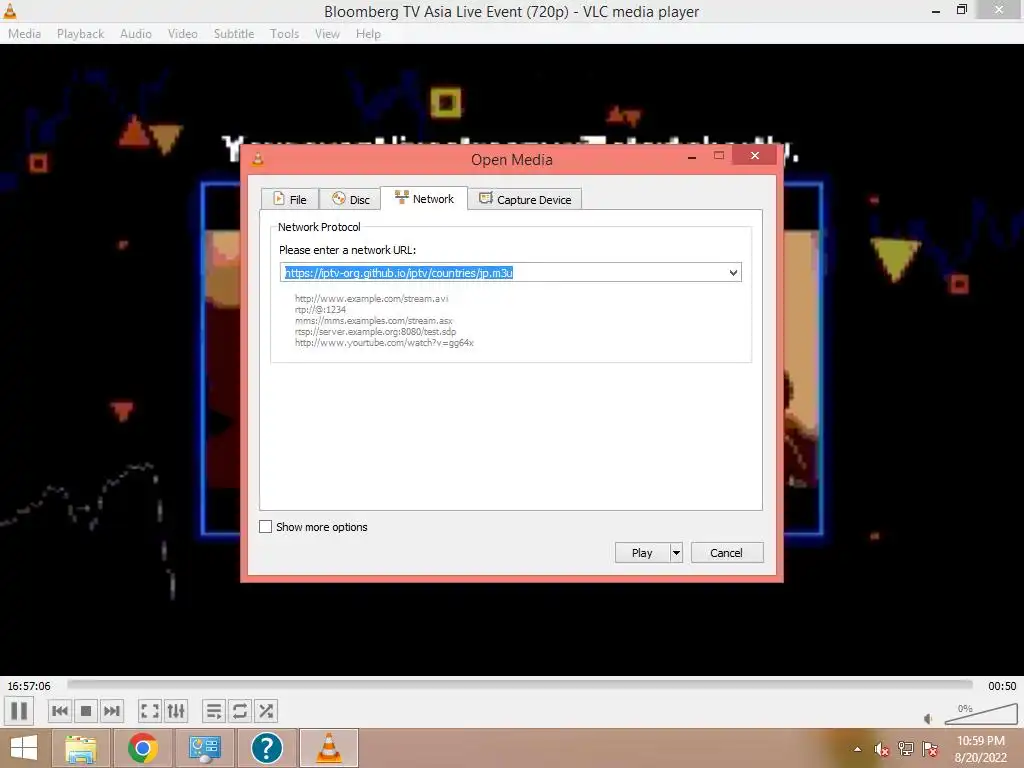Click the example text rtp://@:1234
This screenshot has width=1024, height=768.
point(320,310)
